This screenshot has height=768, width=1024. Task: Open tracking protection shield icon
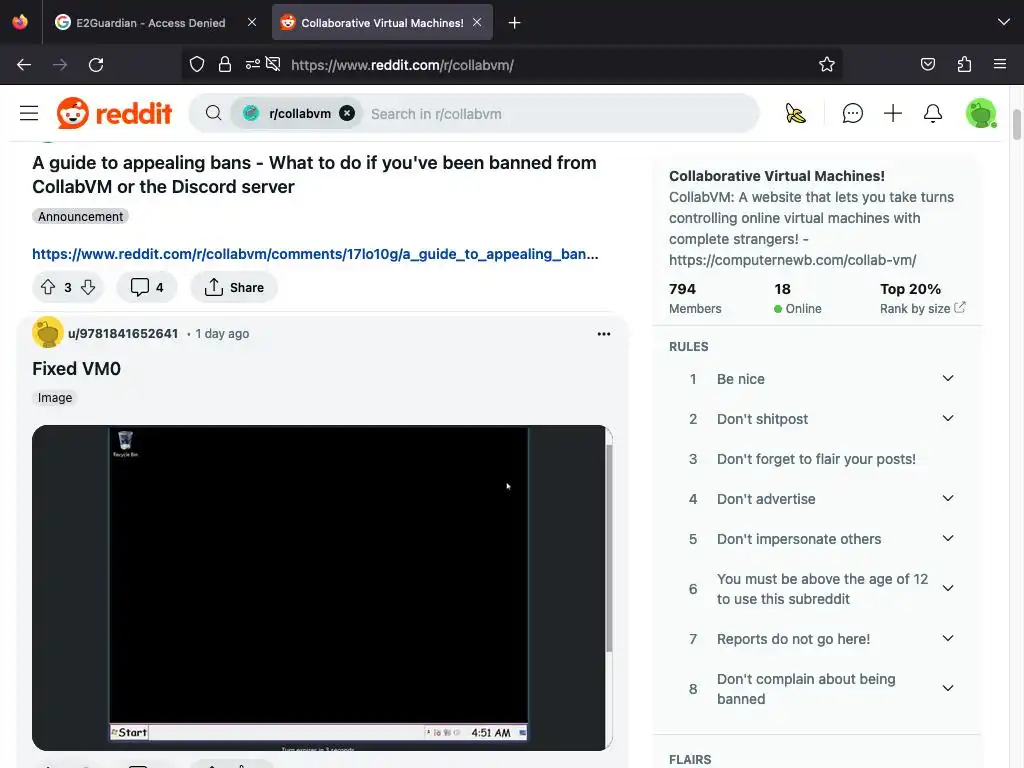(197, 65)
